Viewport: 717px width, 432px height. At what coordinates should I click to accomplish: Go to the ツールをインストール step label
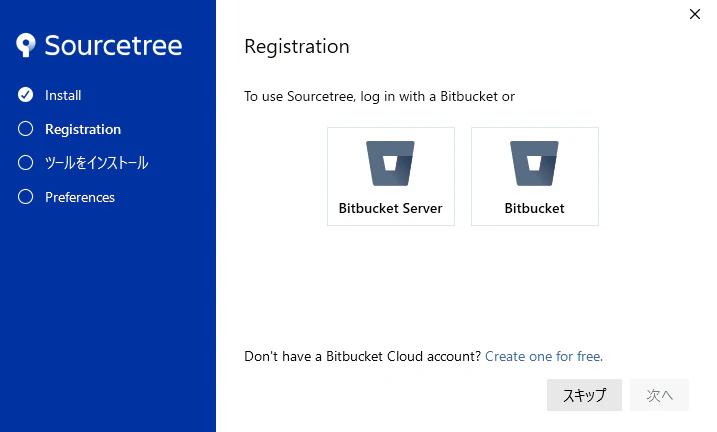tap(96, 163)
